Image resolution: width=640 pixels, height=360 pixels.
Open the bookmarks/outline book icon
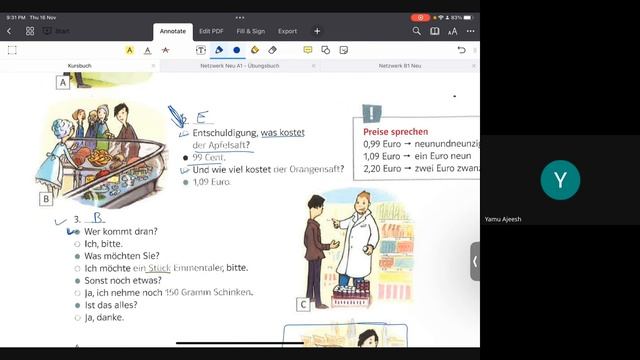pos(435,31)
